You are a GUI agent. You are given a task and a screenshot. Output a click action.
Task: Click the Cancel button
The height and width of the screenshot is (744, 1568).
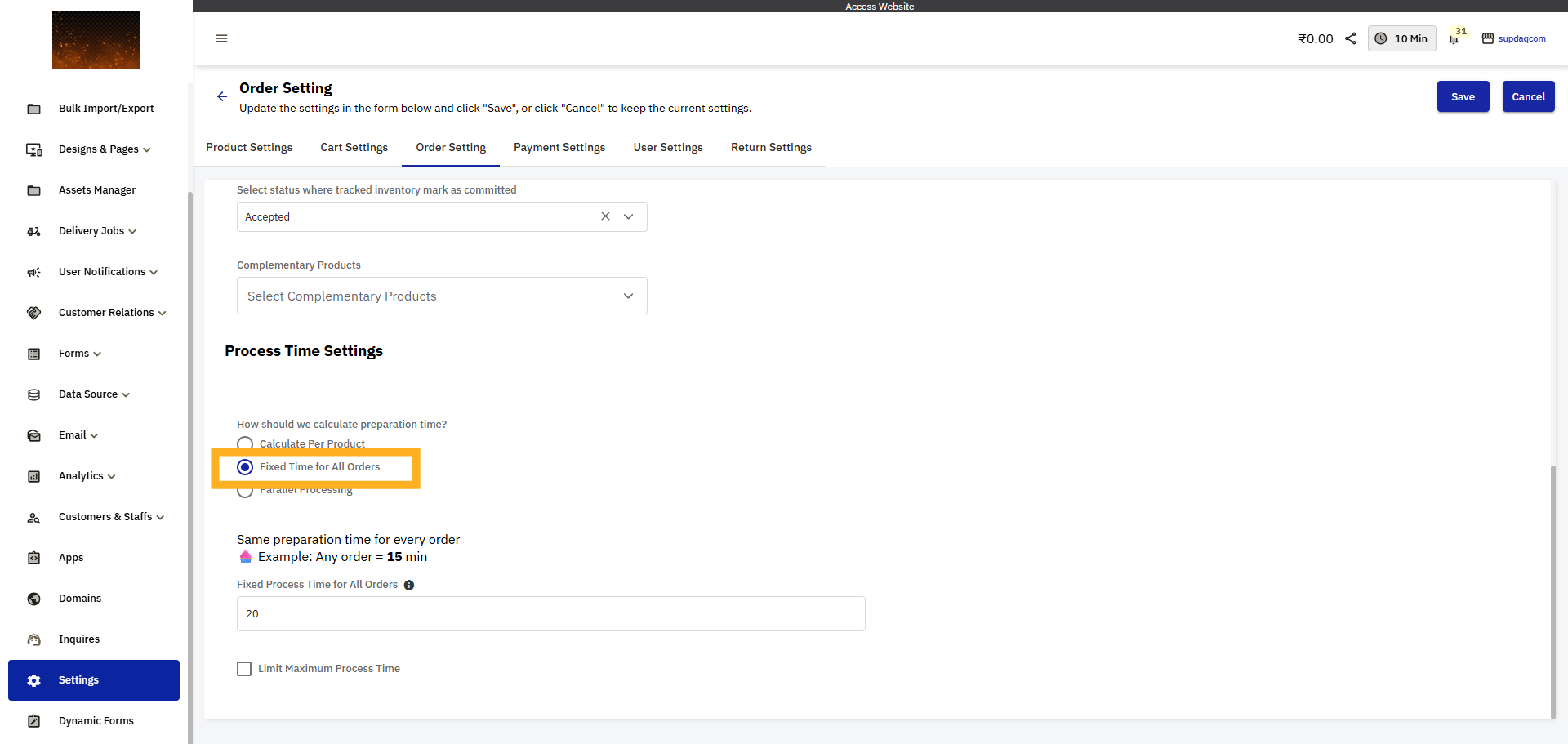(x=1528, y=96)
